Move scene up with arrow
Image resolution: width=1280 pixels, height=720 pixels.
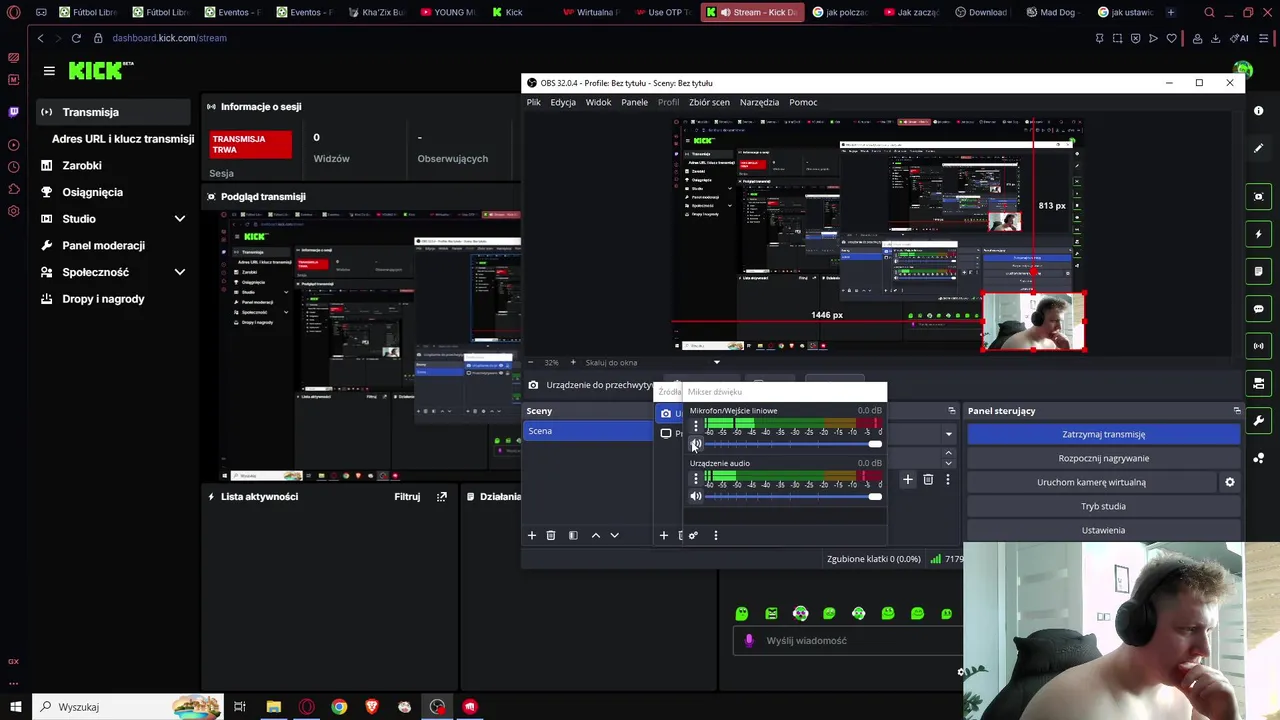coord(596,535)
